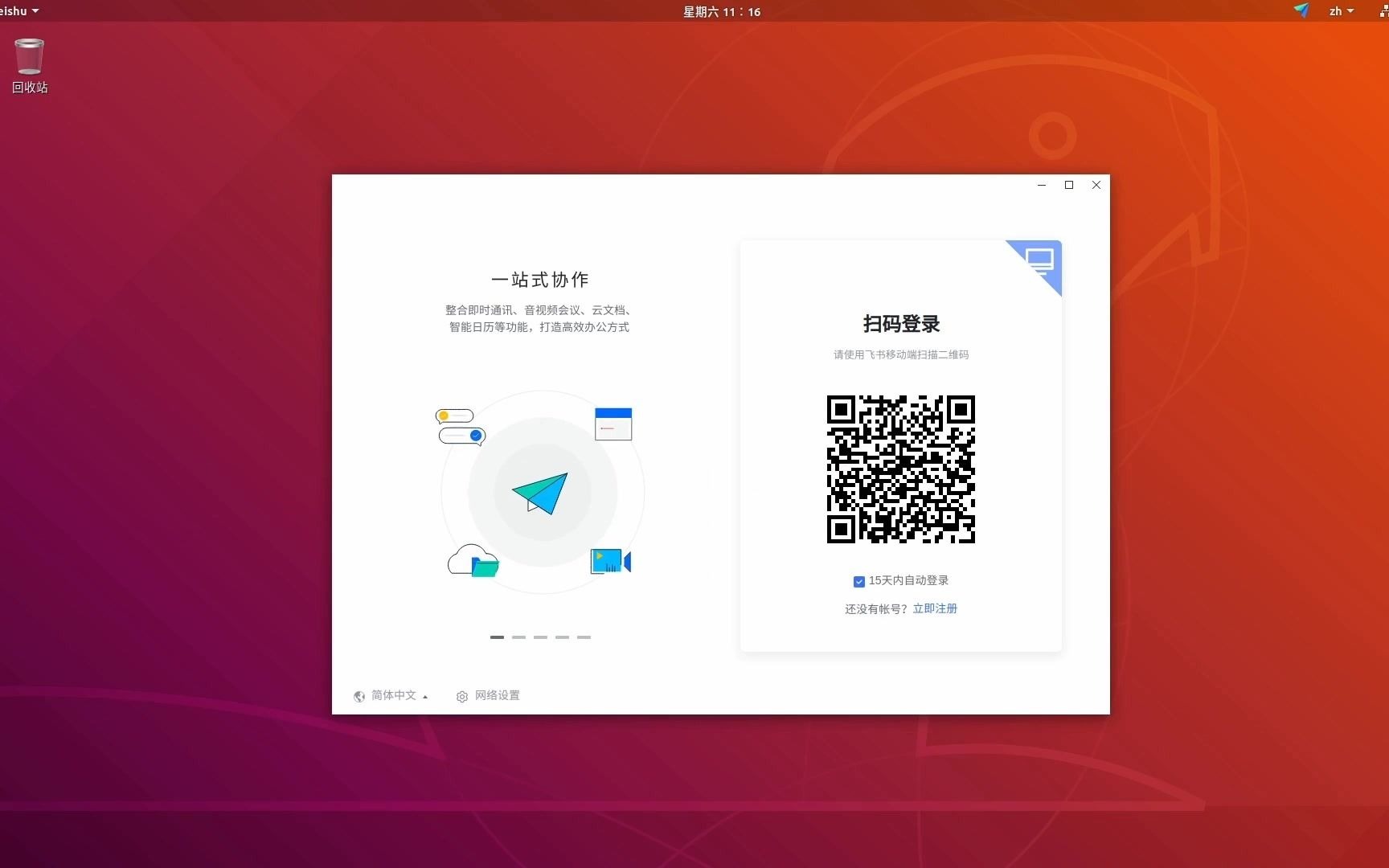Toggle the 15天内自动登录 checkbox
The height and width of the screenshot is (868, 1389).
pos(858,581)
